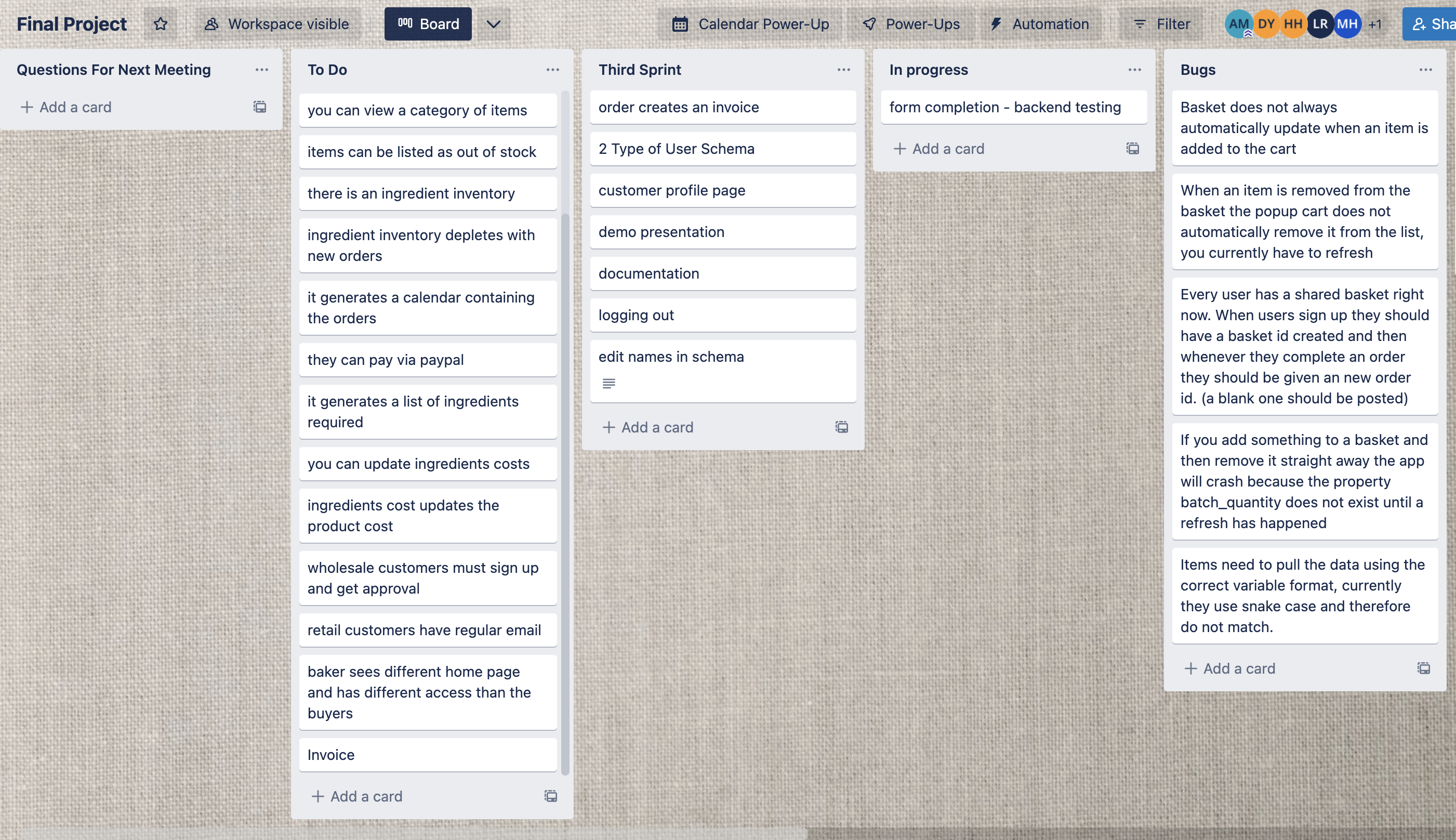Screen dimensions: 1456x840
Task: Open the order creates an invoice card
Action: [723, 107]
